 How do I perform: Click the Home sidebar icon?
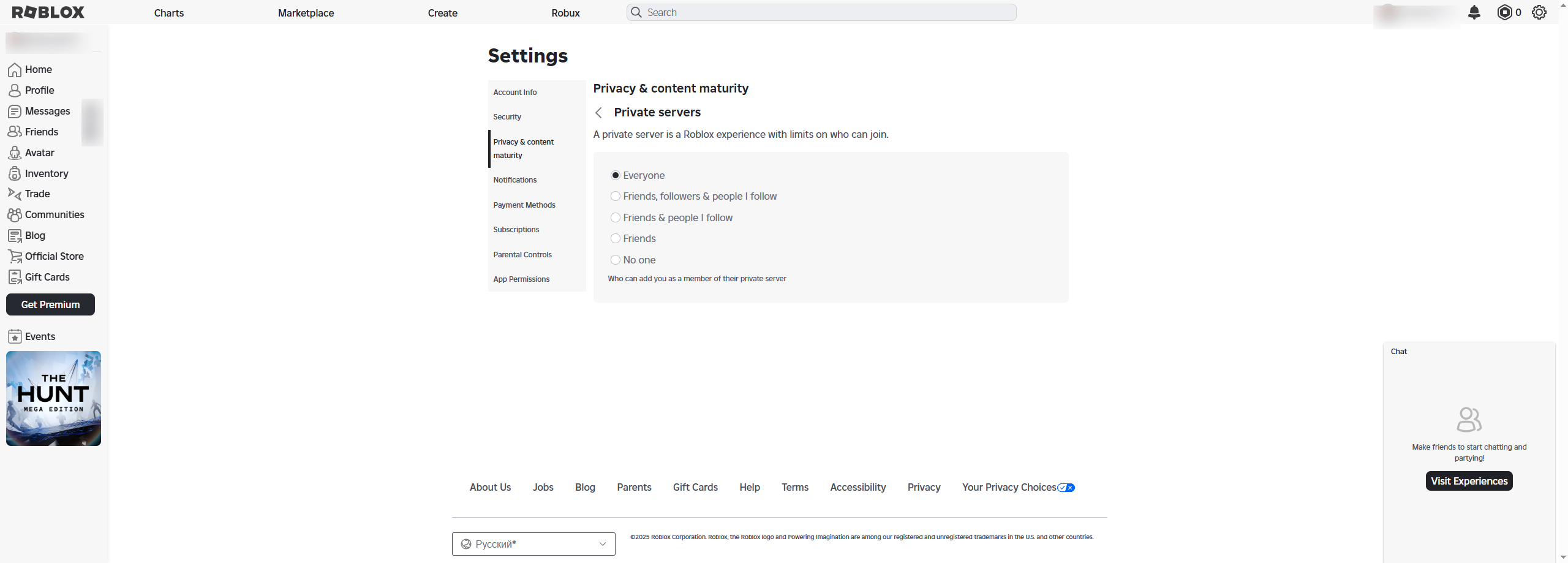15,70
